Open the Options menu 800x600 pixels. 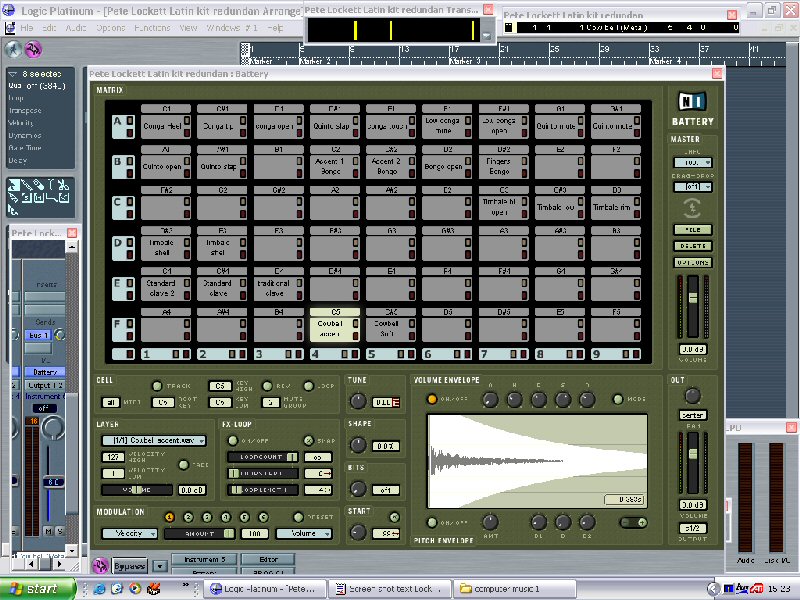click(110, 28)
